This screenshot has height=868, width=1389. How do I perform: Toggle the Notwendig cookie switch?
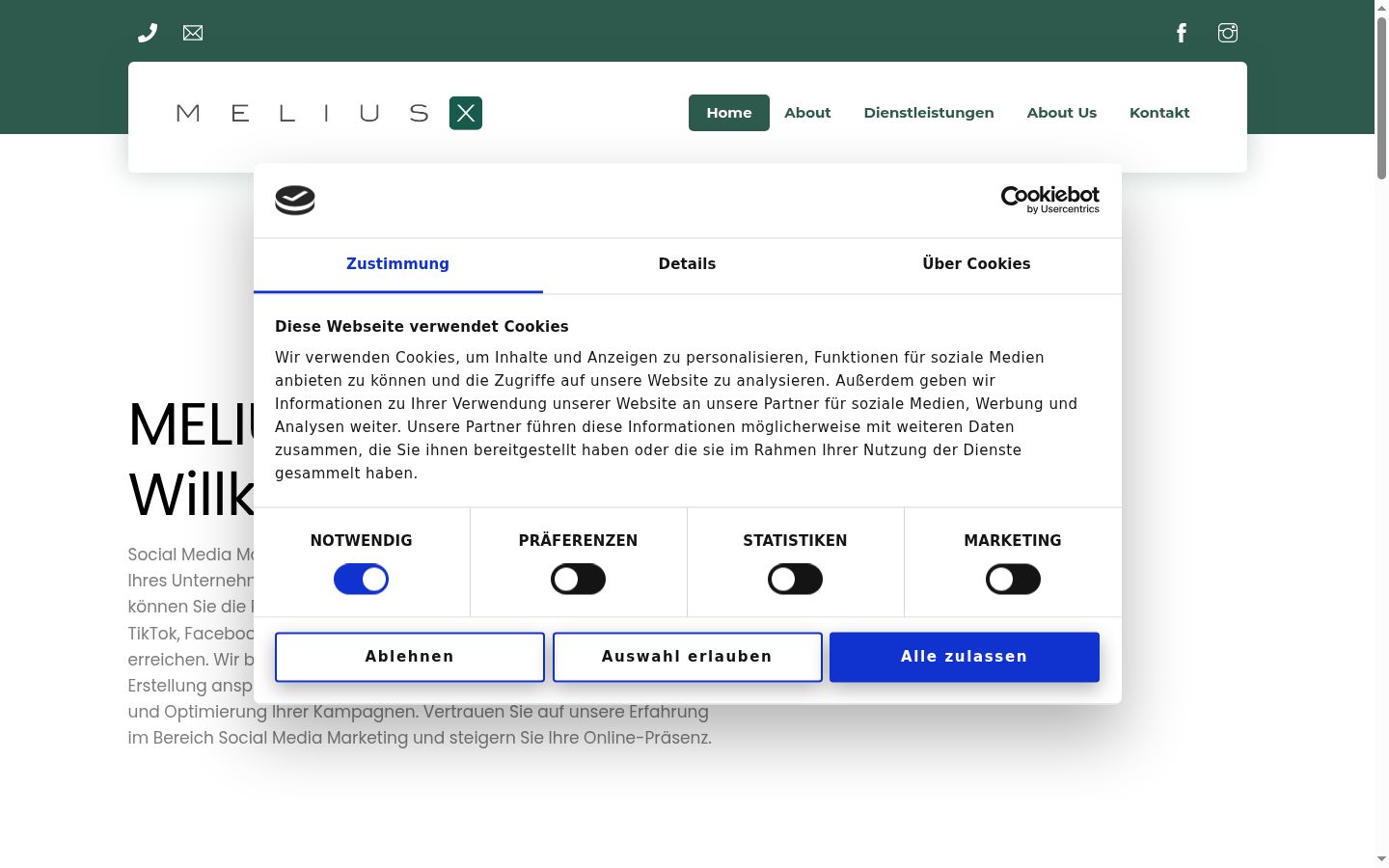361,580
